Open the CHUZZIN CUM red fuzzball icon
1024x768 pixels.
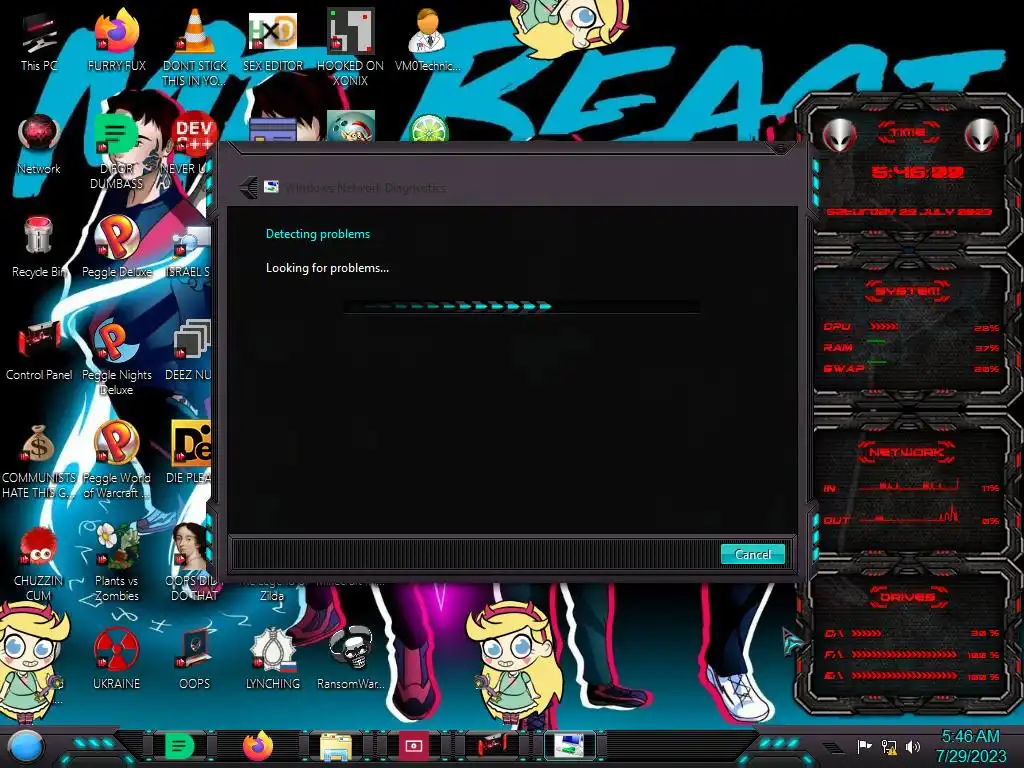click(x=39, y=563)
